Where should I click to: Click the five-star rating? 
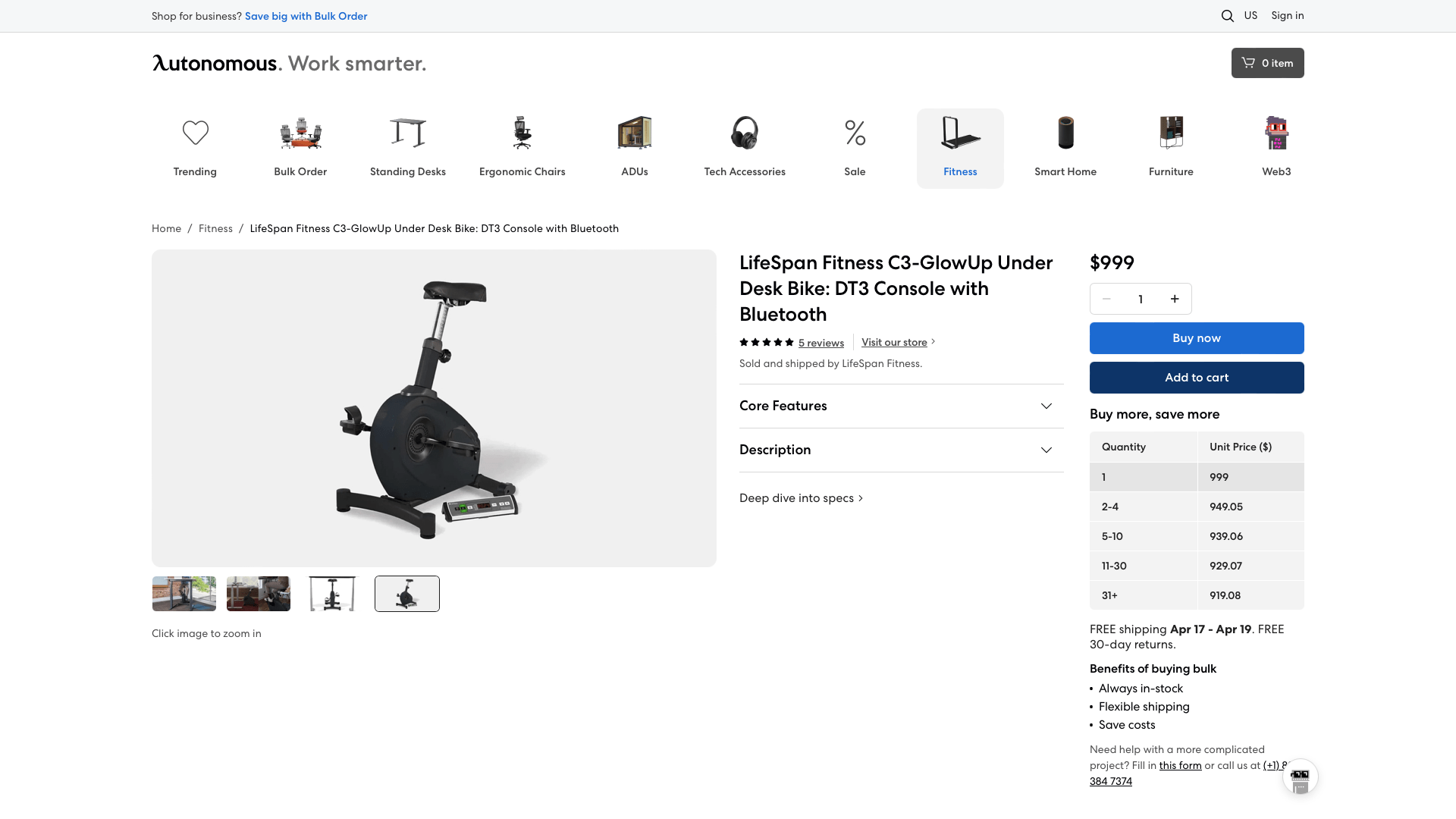[x=767, y=343]
